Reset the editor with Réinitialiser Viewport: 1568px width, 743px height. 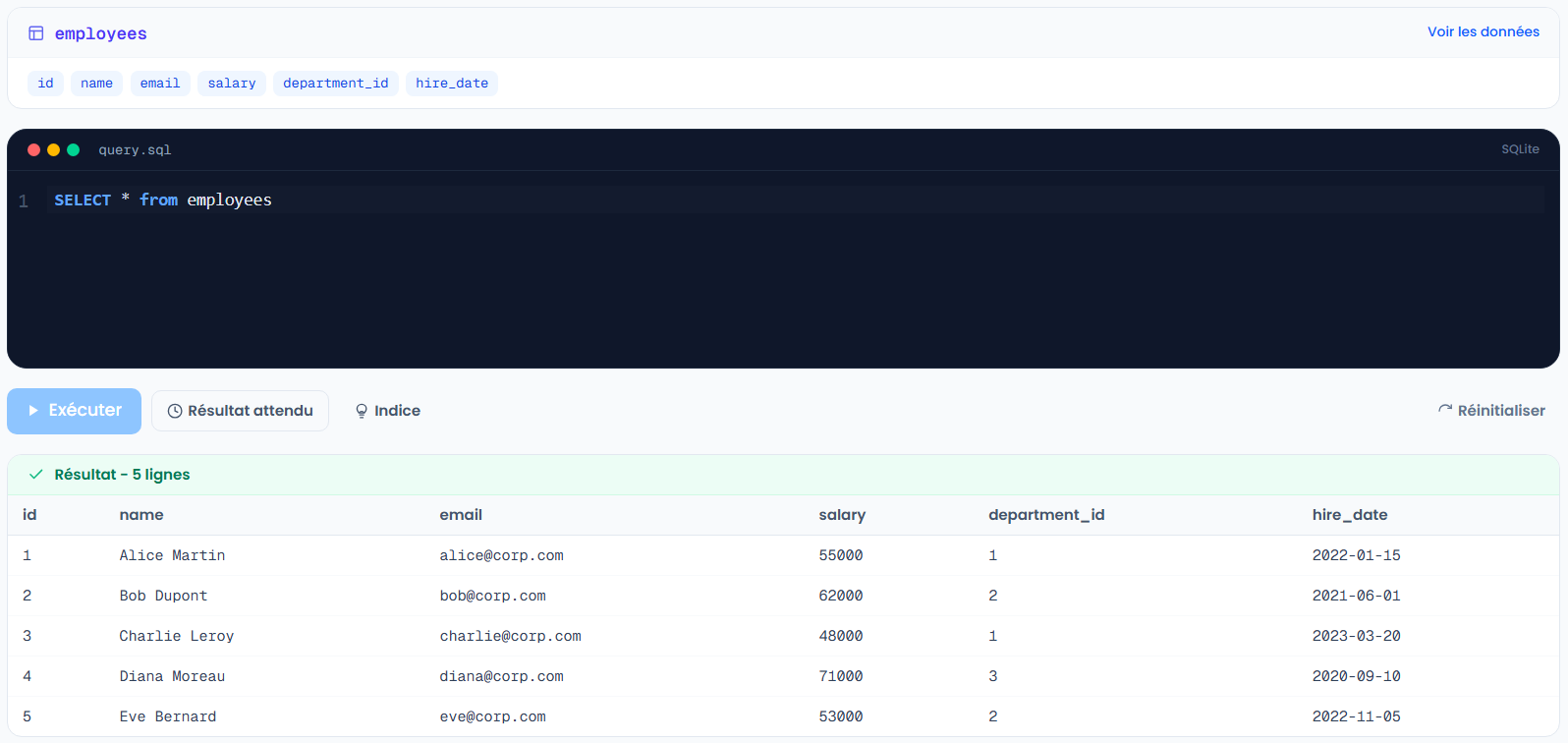click(x=1491, y=411)
